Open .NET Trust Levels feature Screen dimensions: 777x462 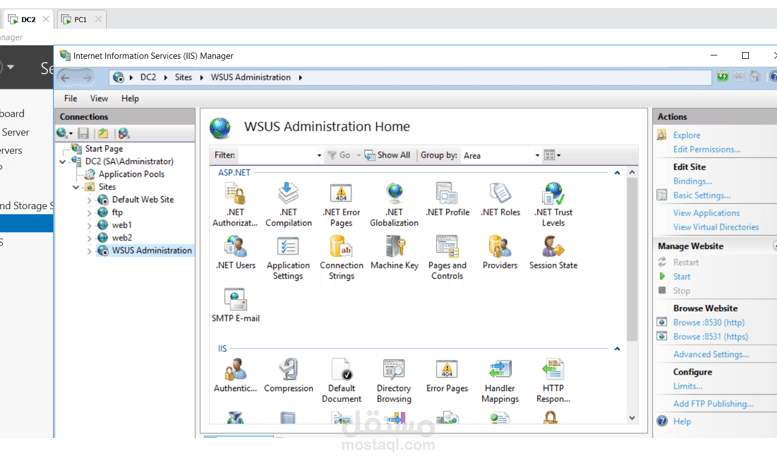tap(553, 204)
